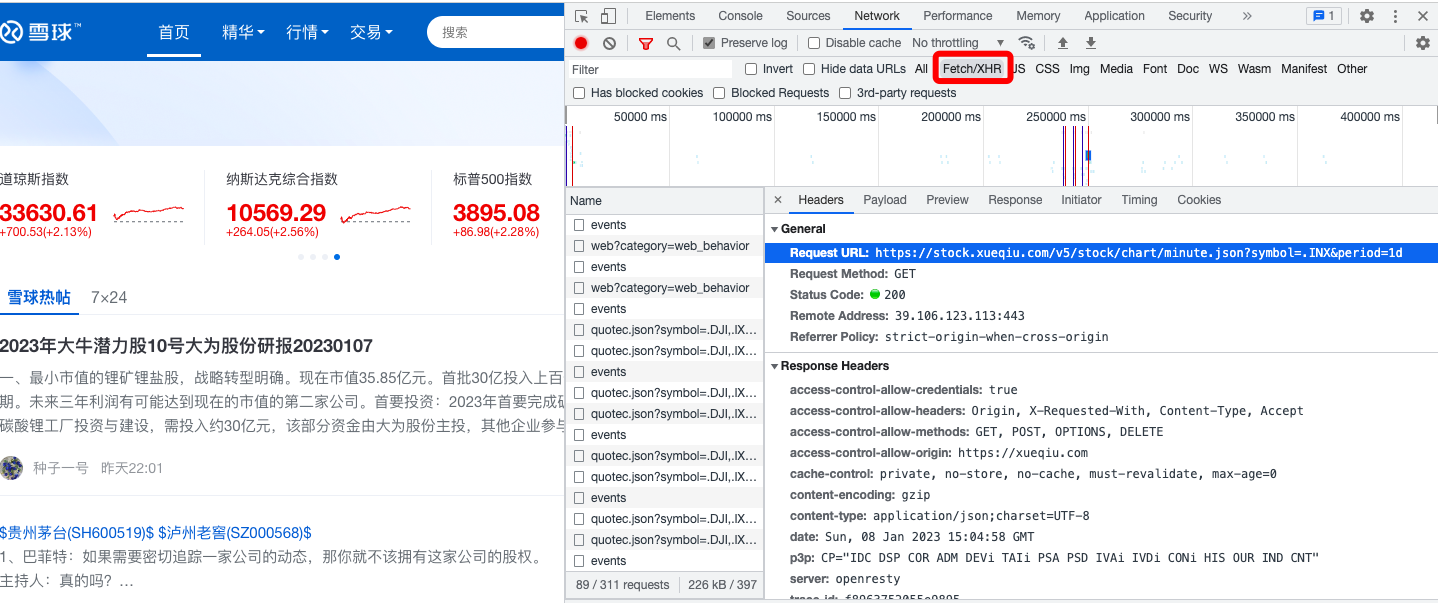Stop recording network log with red button
The width and height of the screenshot is (1438, 603).
[x=581, y=43]
